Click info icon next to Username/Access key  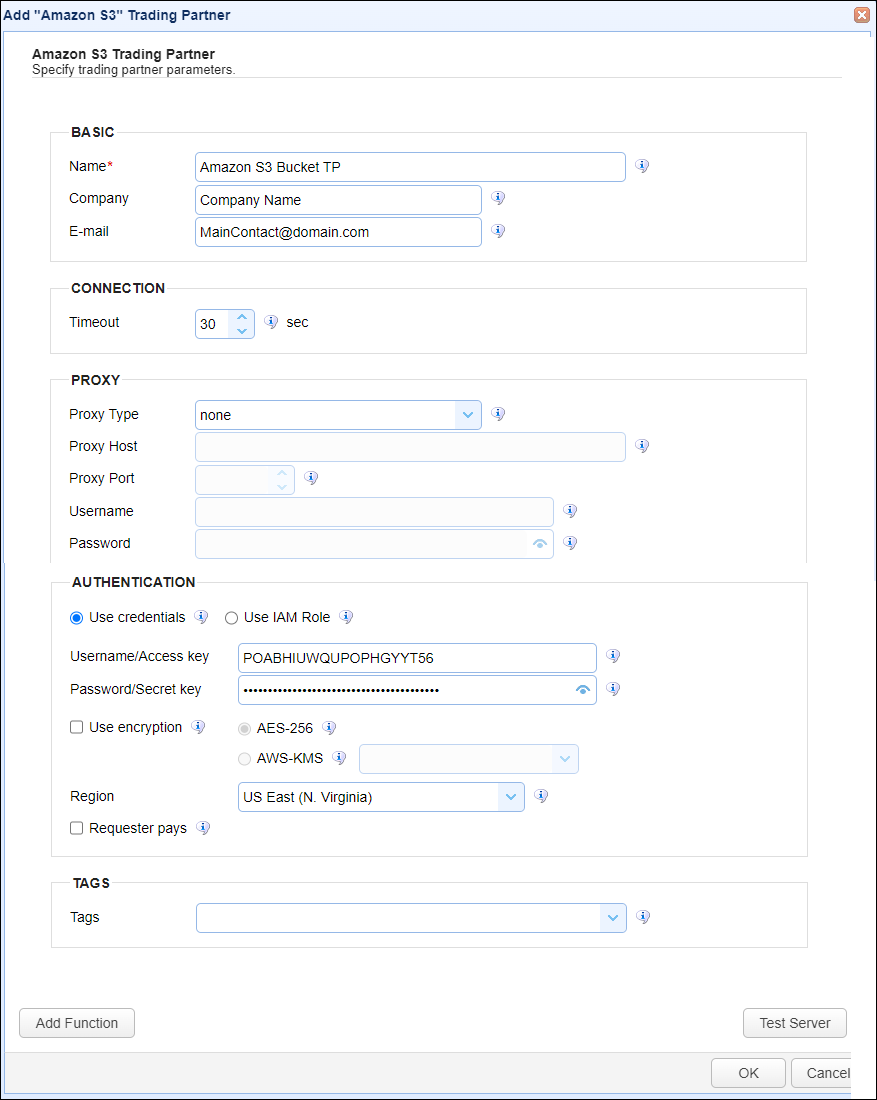coord(613,656)
